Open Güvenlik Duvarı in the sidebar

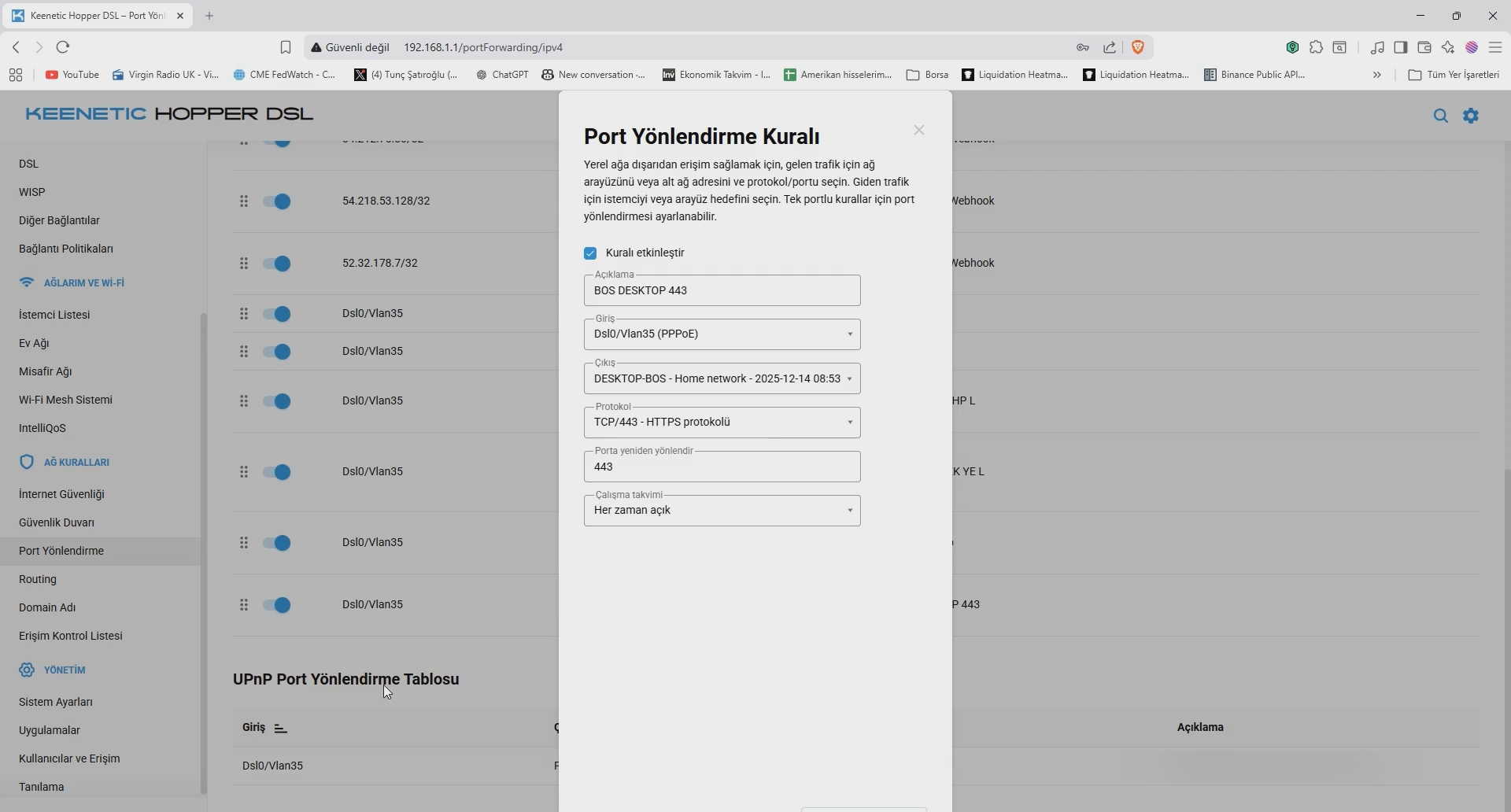57,522
